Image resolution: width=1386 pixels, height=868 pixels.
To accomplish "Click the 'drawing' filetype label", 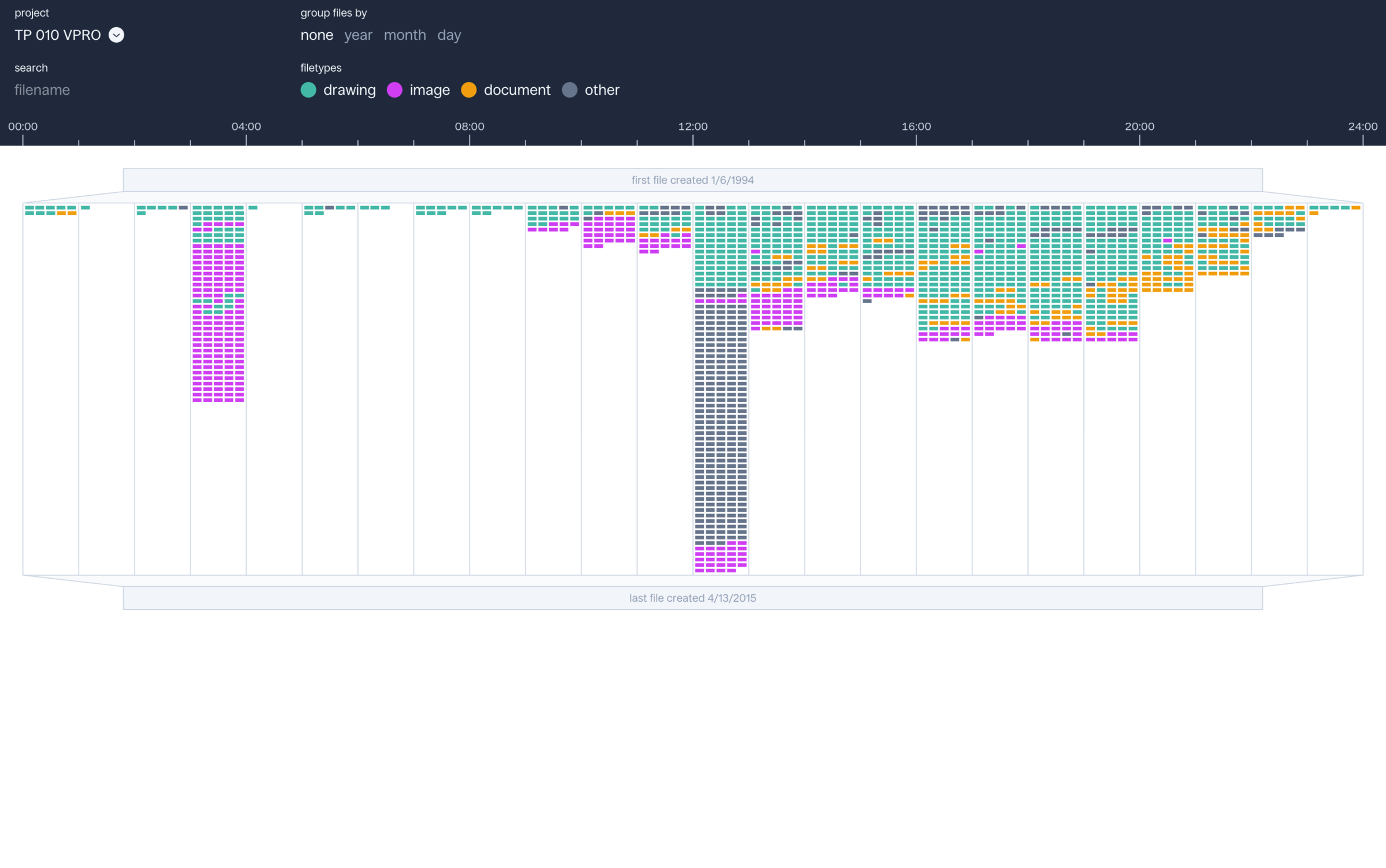I will [349, 90].
